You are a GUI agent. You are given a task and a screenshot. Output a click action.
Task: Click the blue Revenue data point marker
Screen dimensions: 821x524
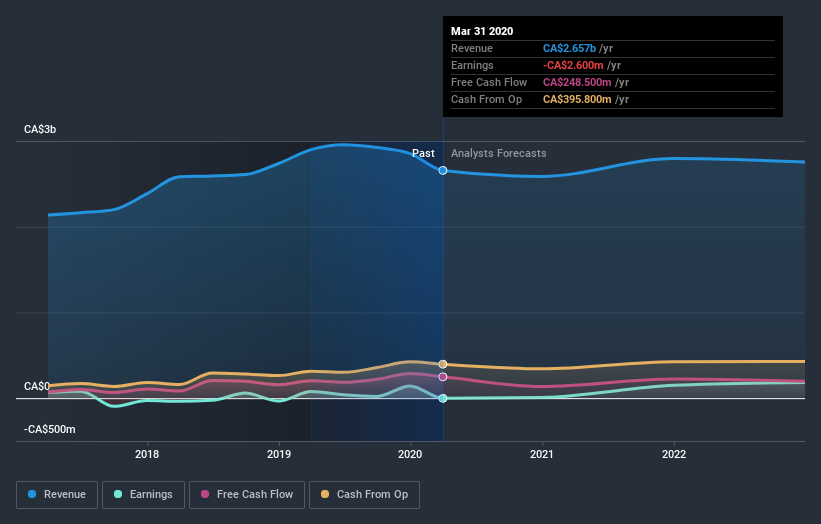(x=443, y=171)
